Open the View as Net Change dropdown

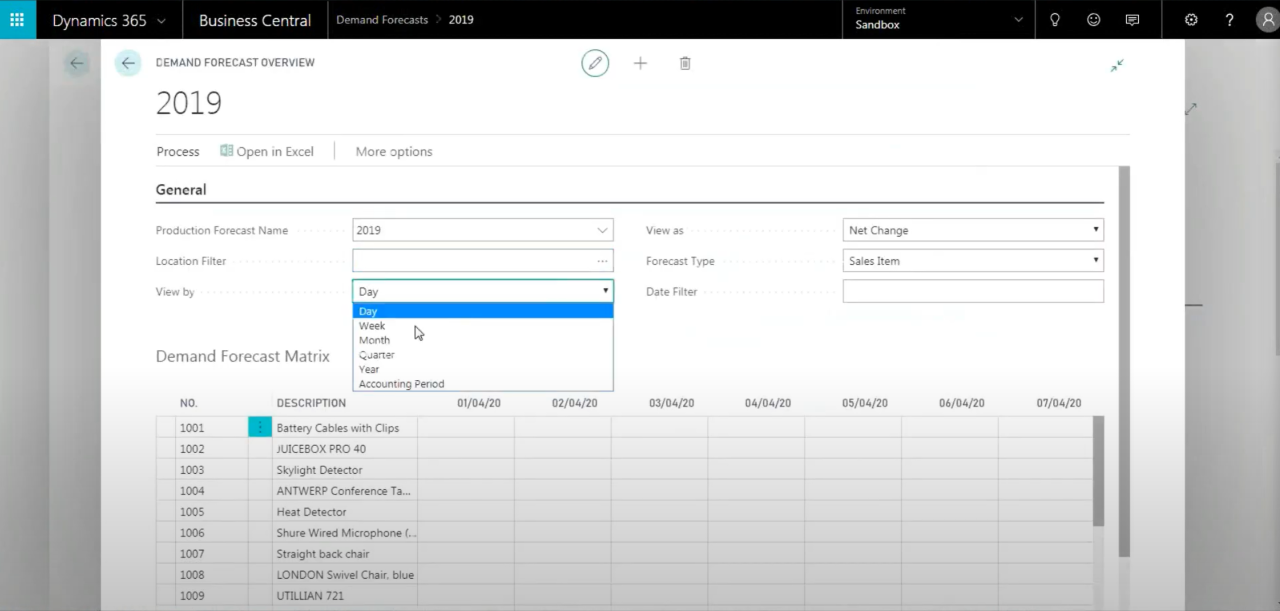973,230
